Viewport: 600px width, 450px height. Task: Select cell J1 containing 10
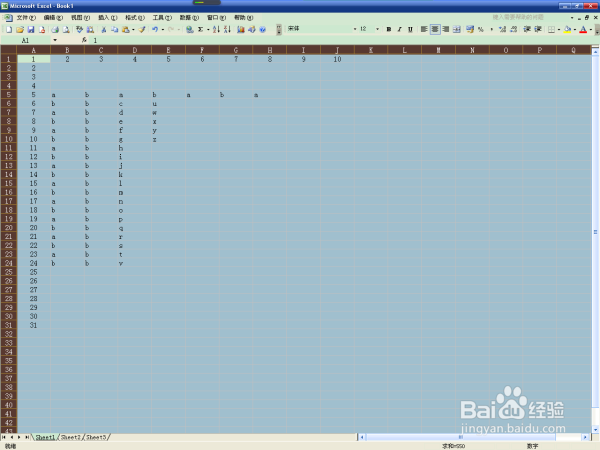[x=337, y=59]
